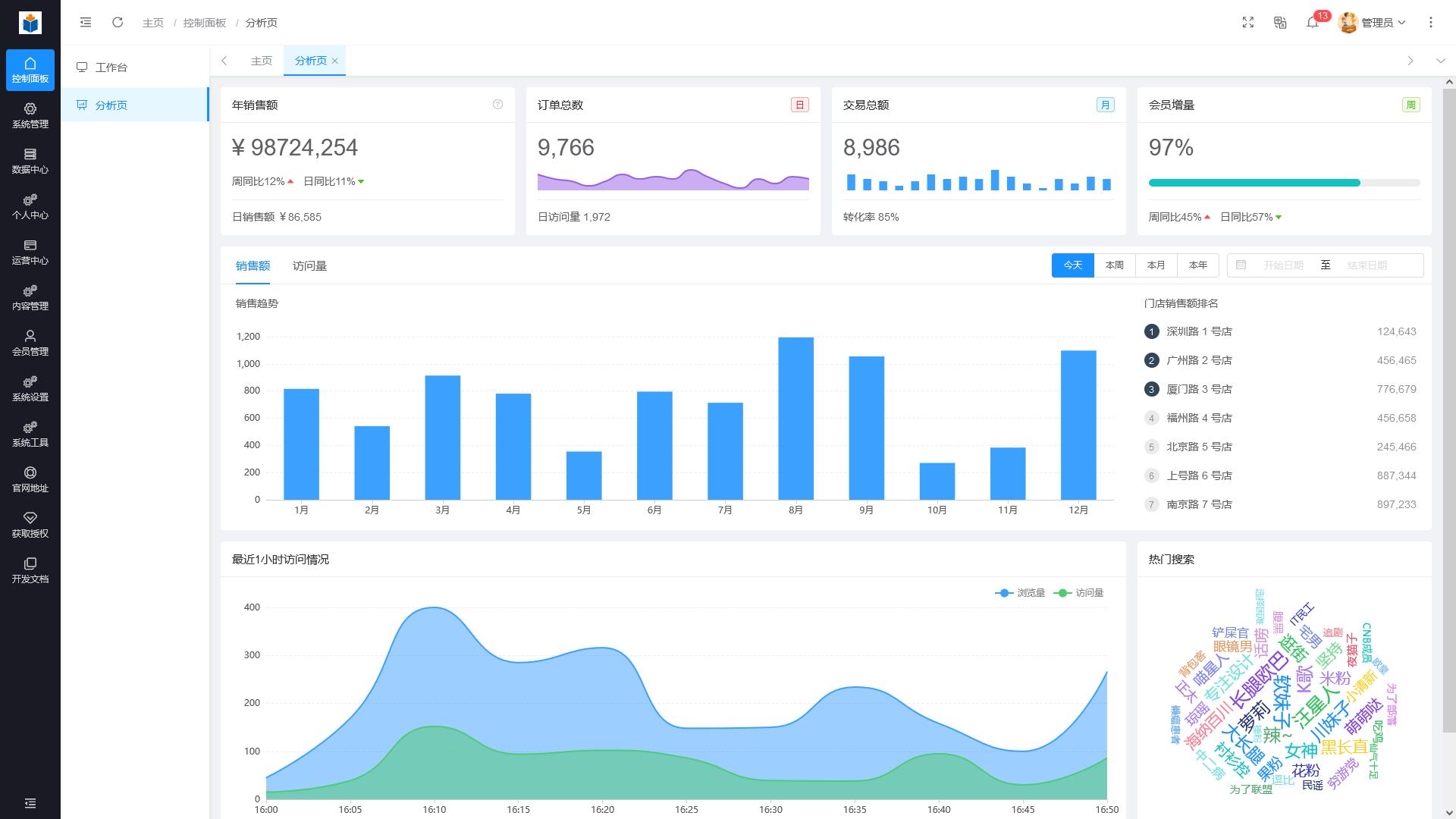Collapse the left navigation sidebar
The height and width of the screenshot is (819, 1456).
86,23
